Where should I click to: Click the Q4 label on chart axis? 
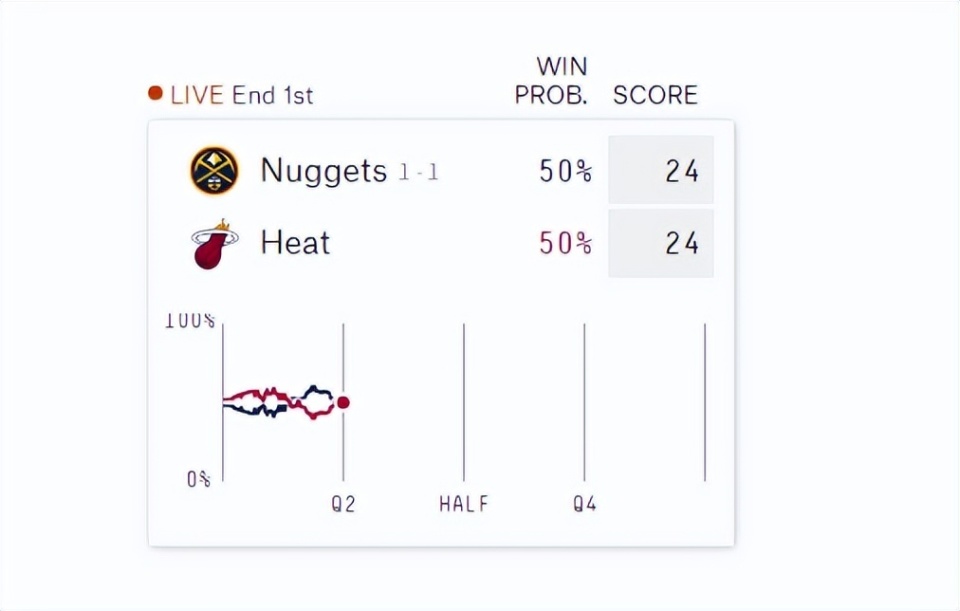[585, 504]
